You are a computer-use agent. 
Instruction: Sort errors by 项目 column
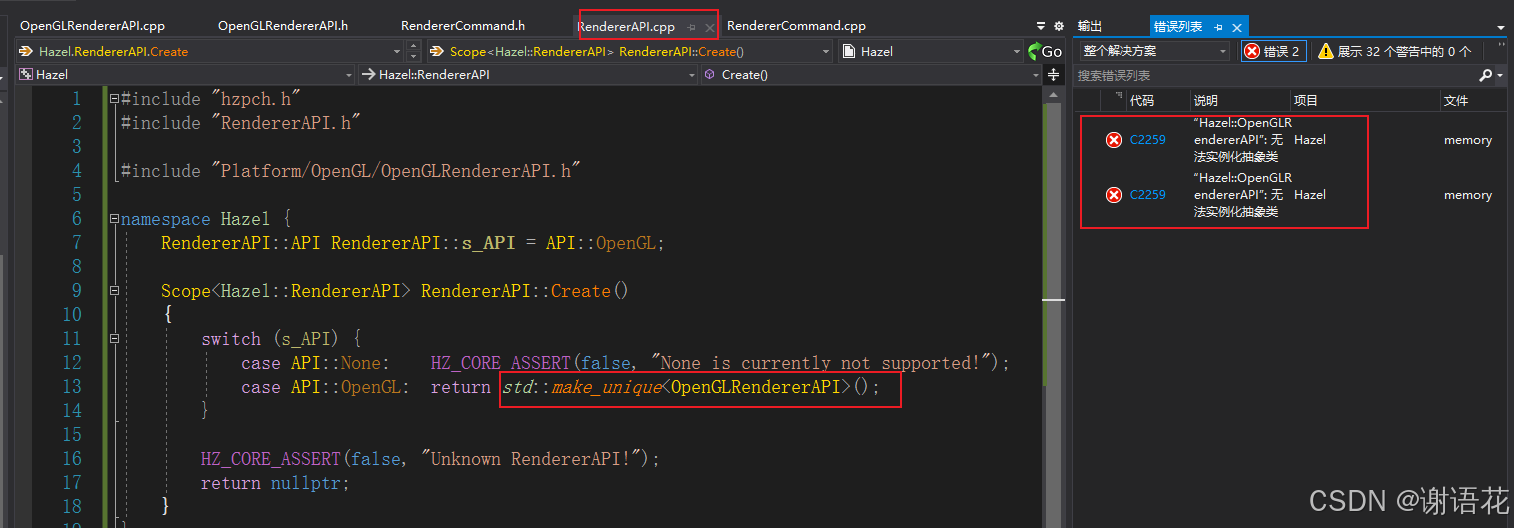[x=1365, y=100]
